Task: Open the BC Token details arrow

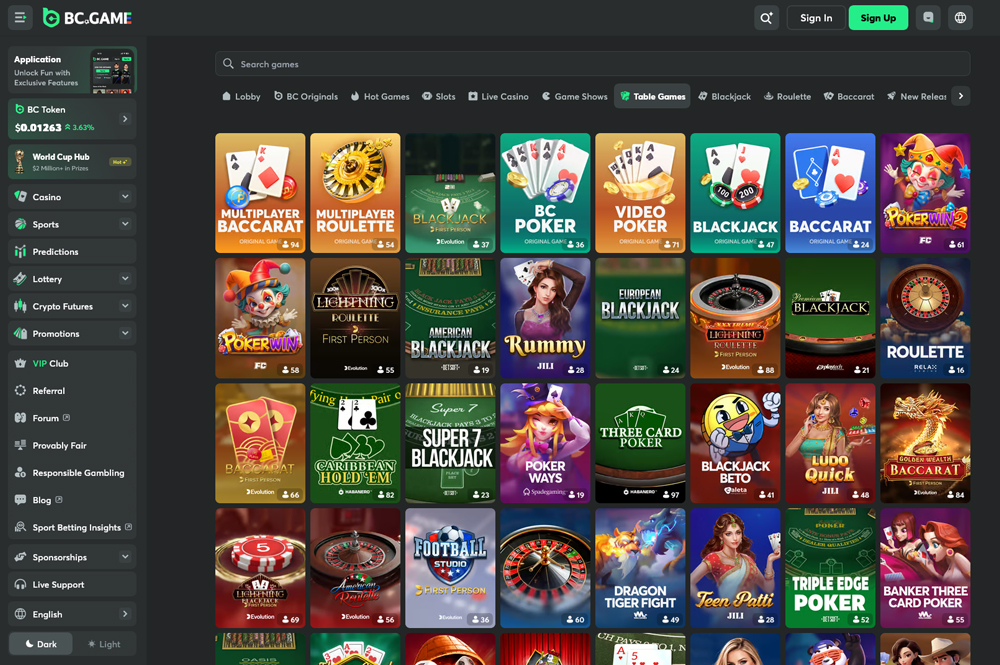Action: 125,119
